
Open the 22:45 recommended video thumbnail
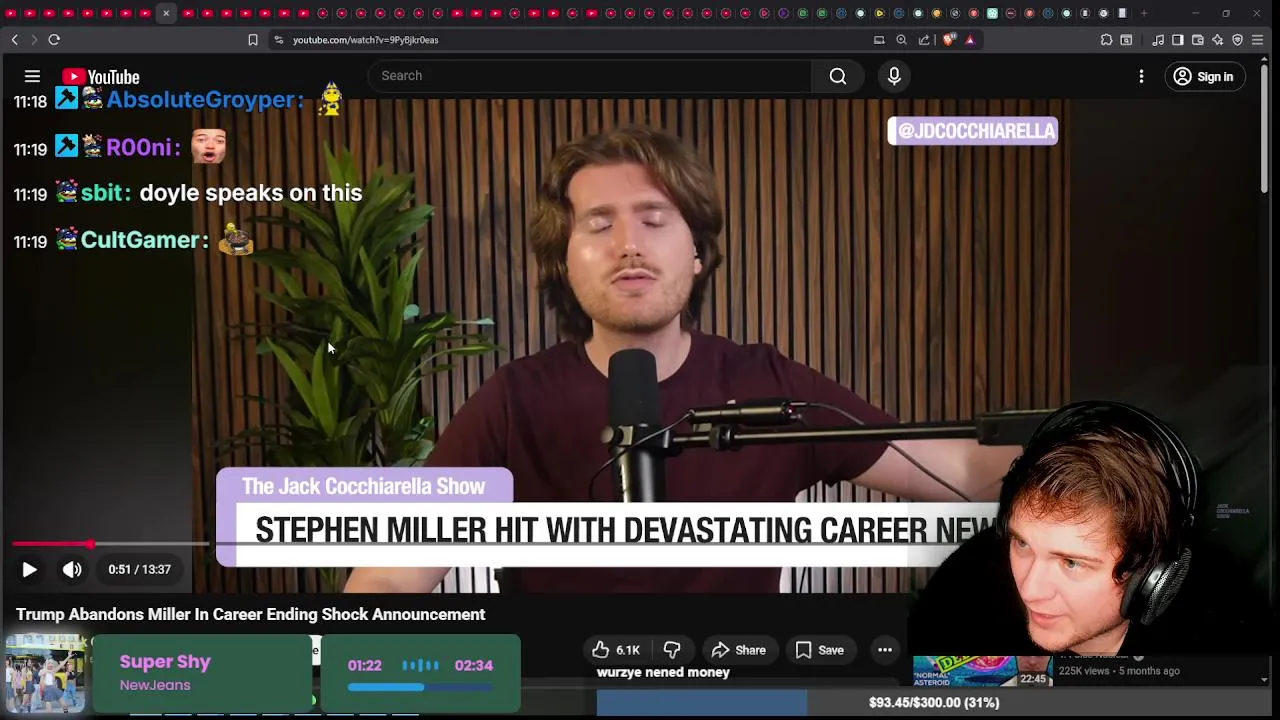(x=982, y=671)
